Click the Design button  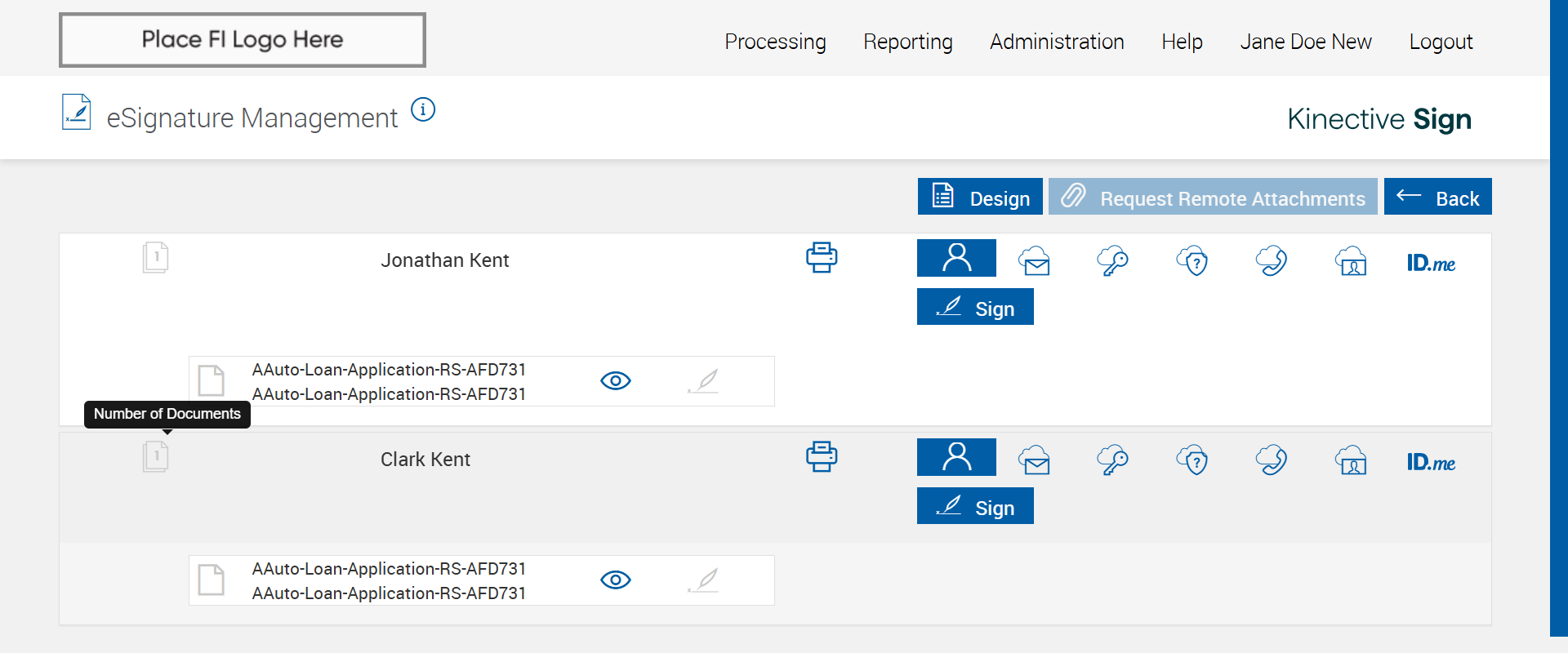point(980,197)
